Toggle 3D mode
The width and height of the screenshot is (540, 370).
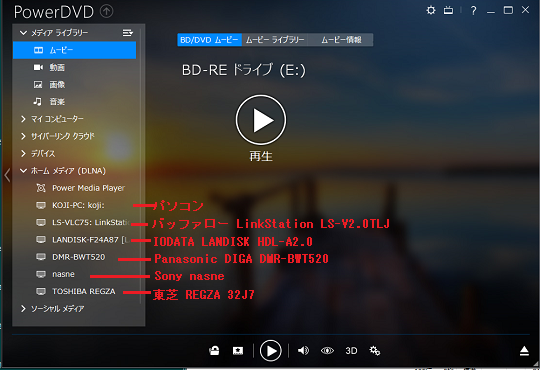click(351, 351)
